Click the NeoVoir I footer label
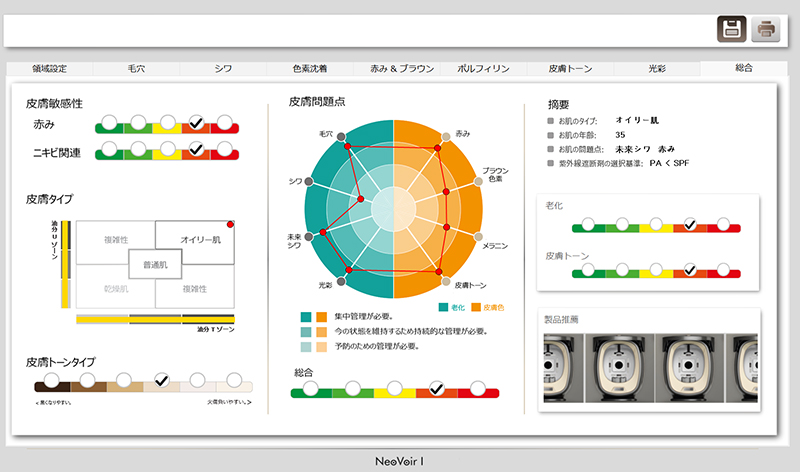 point(399,461)
